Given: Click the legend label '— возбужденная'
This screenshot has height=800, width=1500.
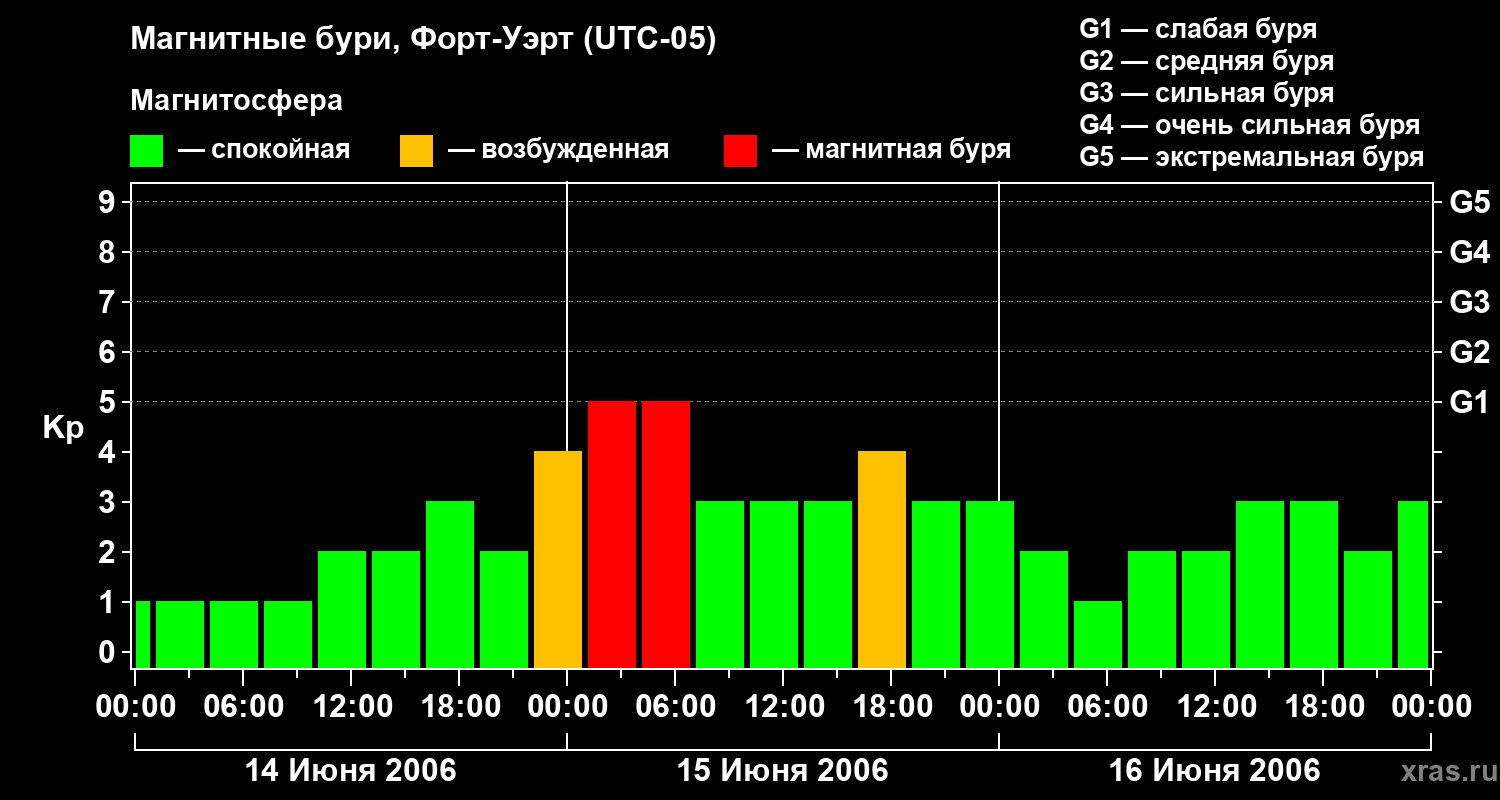Looking at the screenshot, I should click(558, 150).
